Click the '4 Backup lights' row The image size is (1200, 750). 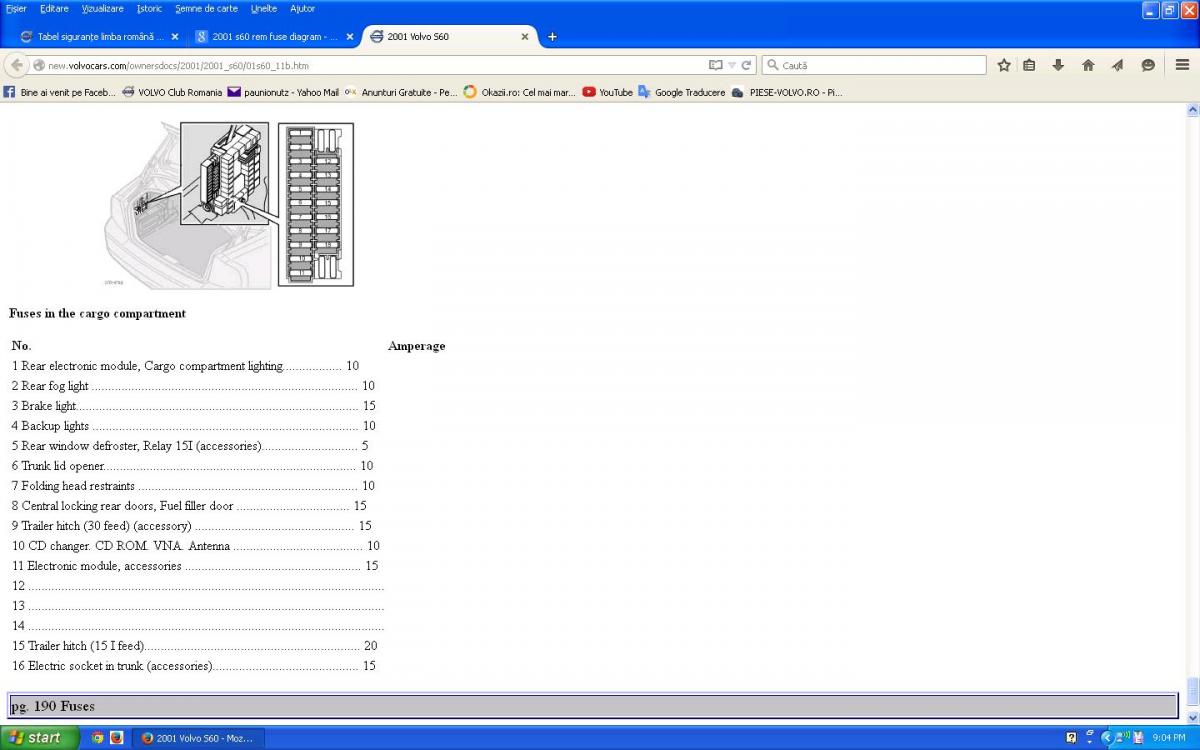(193, 426)
